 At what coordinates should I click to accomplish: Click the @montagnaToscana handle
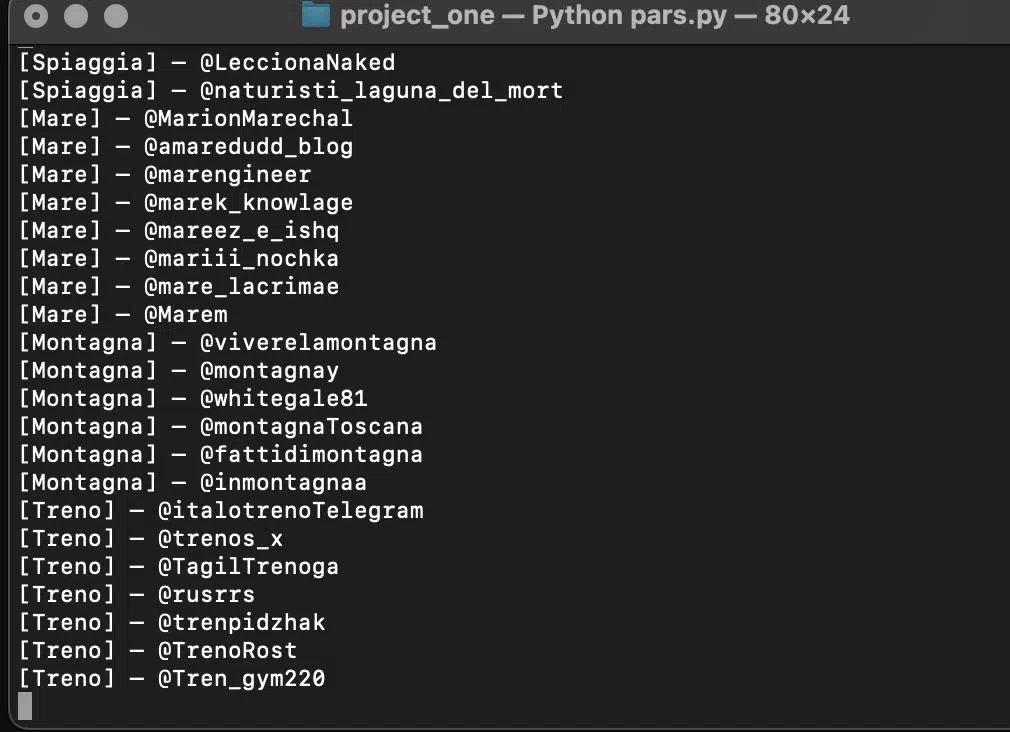click(x=312, y=427)
